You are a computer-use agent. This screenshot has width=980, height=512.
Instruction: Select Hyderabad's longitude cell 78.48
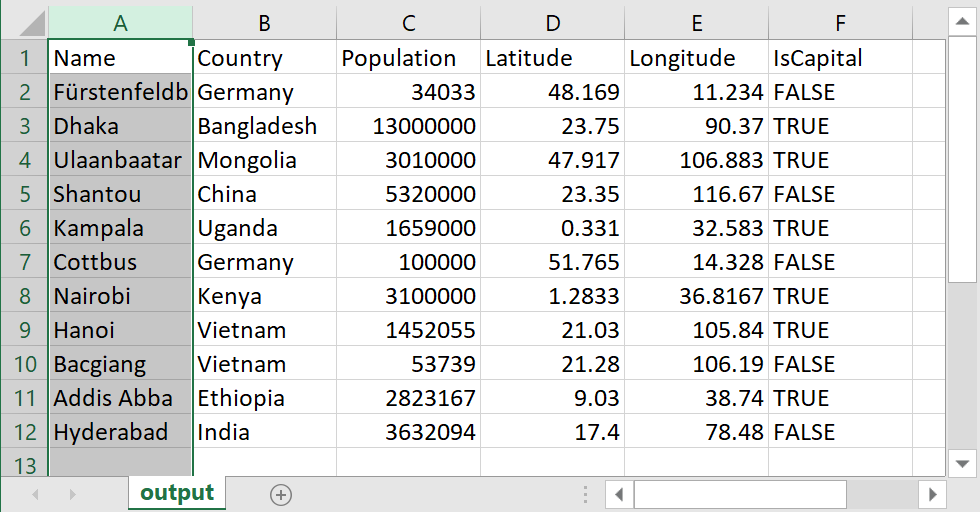[x=696, y=432]
